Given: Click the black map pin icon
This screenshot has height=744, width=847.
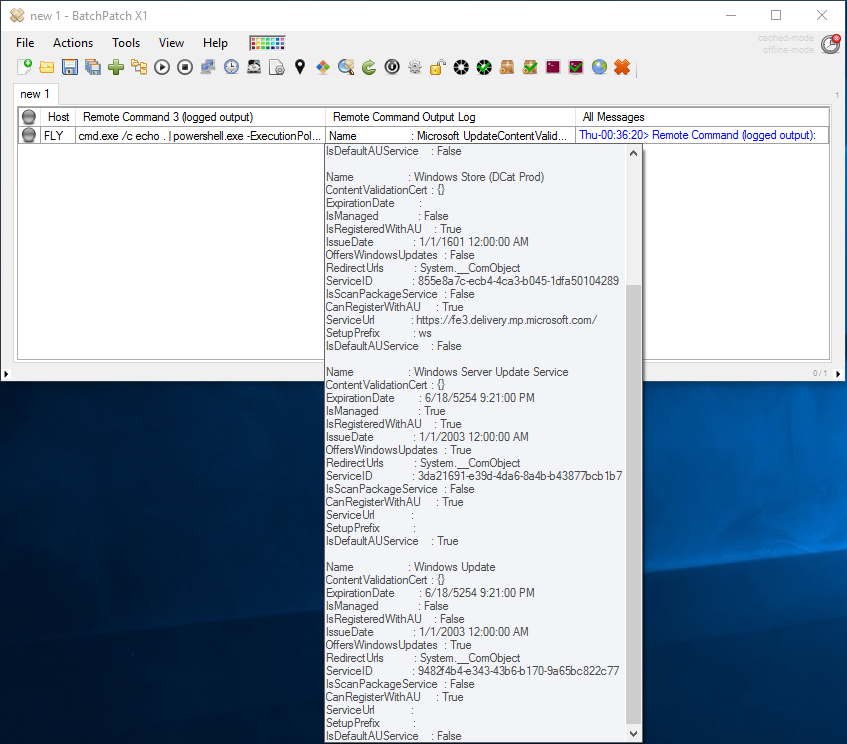Looking at the screenshot, I should click(x=299, y=67).
